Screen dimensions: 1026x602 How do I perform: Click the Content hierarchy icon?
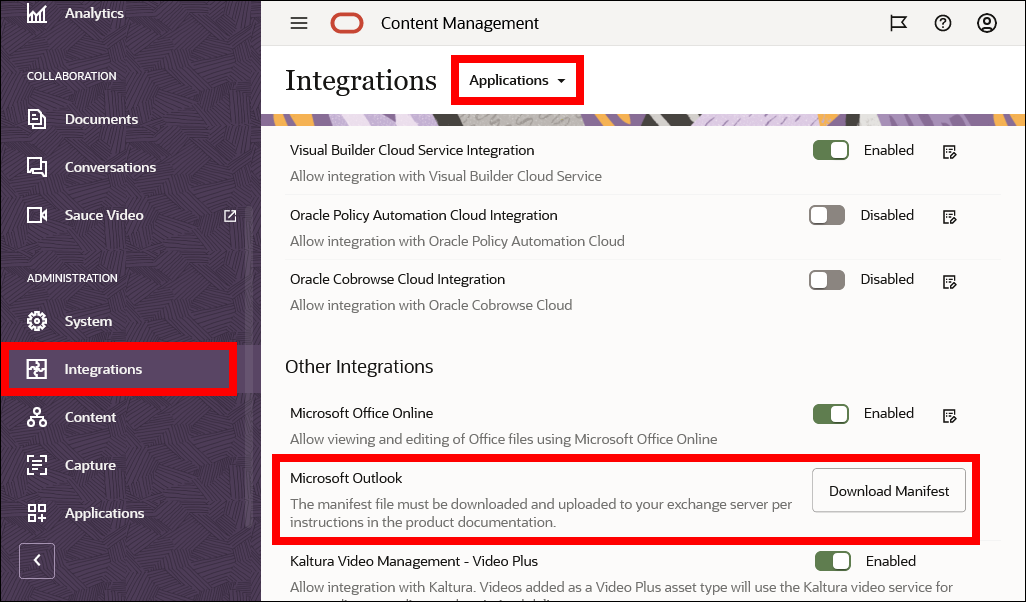point(37,417)
